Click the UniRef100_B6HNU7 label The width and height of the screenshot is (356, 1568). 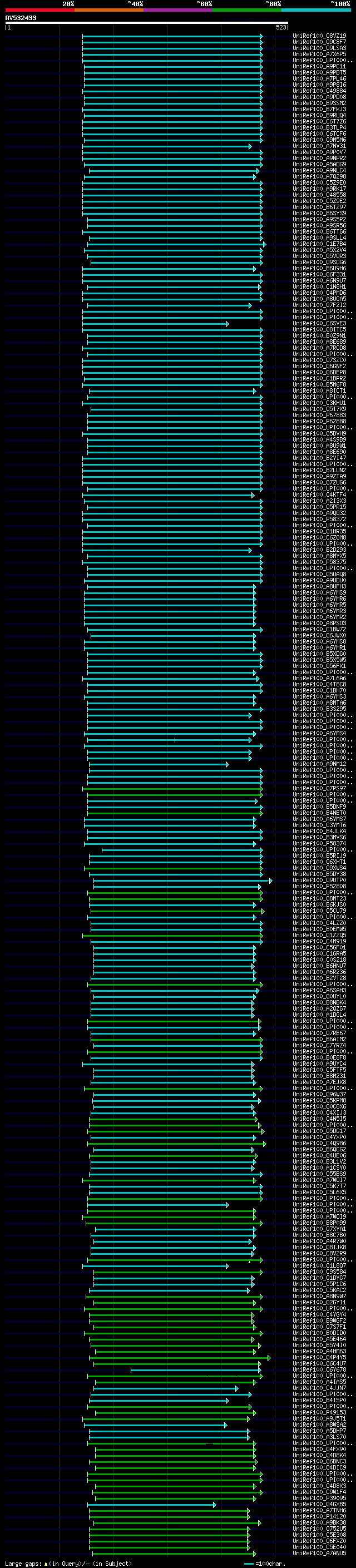click(319, 966)
